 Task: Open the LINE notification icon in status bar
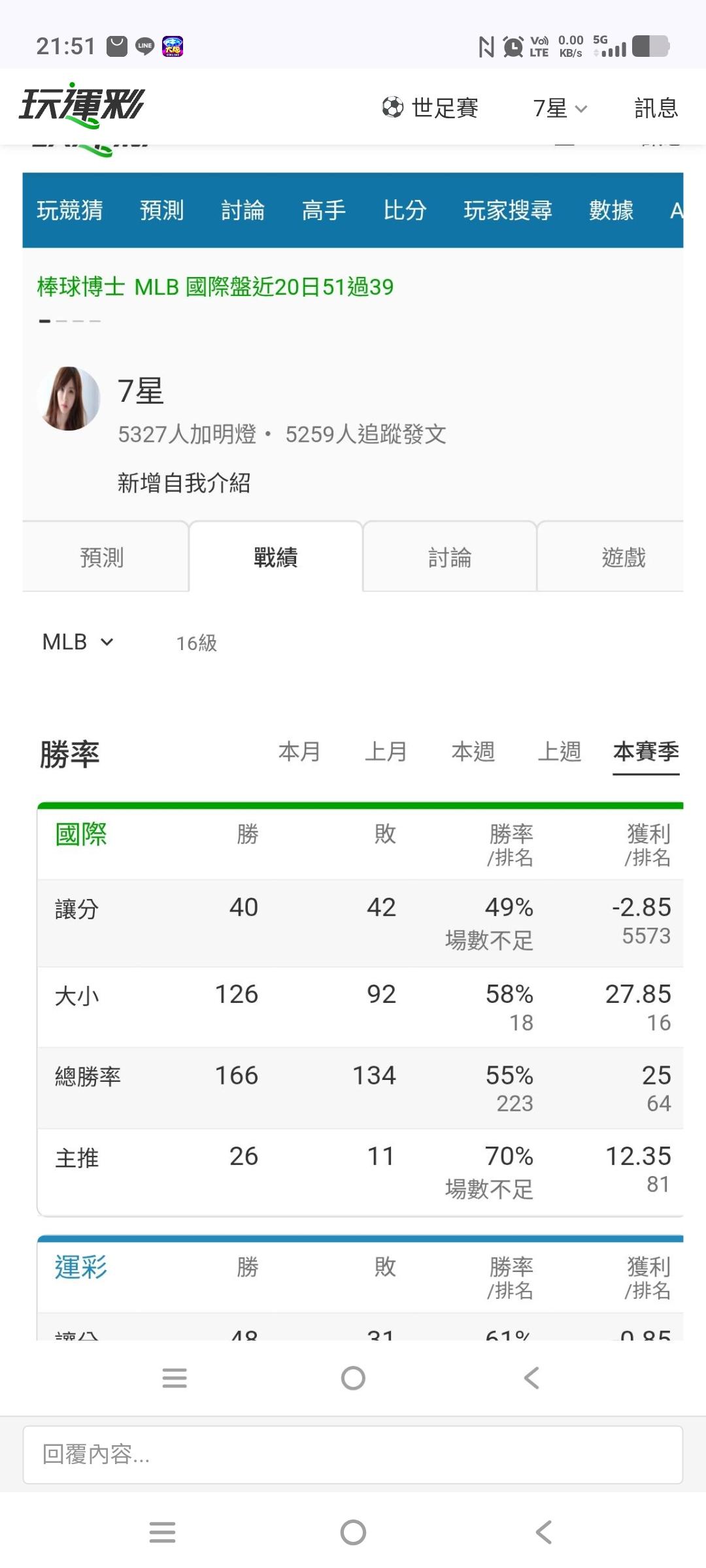[144, 46]
